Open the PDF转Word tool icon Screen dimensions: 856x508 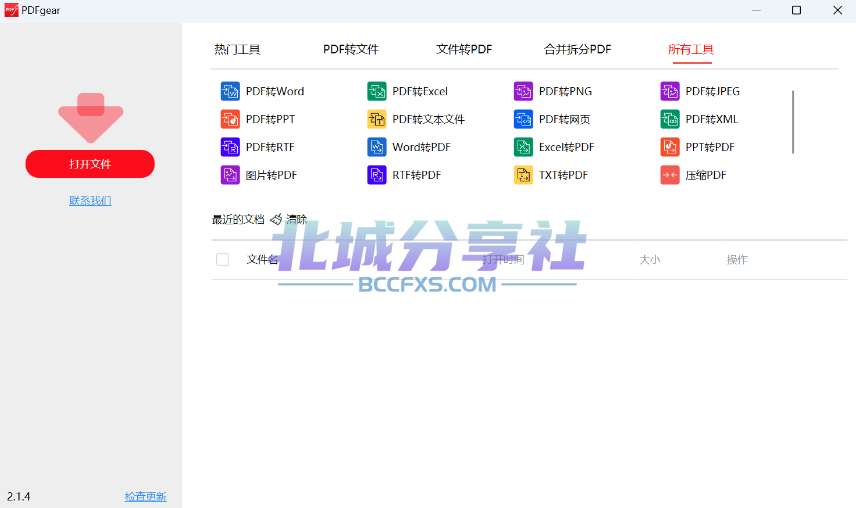(x=230, y=91)
